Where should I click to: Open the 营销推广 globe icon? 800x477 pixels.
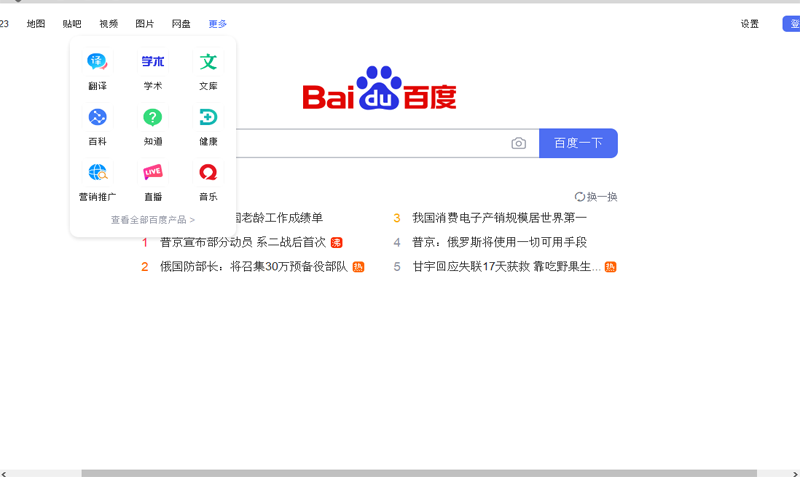point(97,172)
